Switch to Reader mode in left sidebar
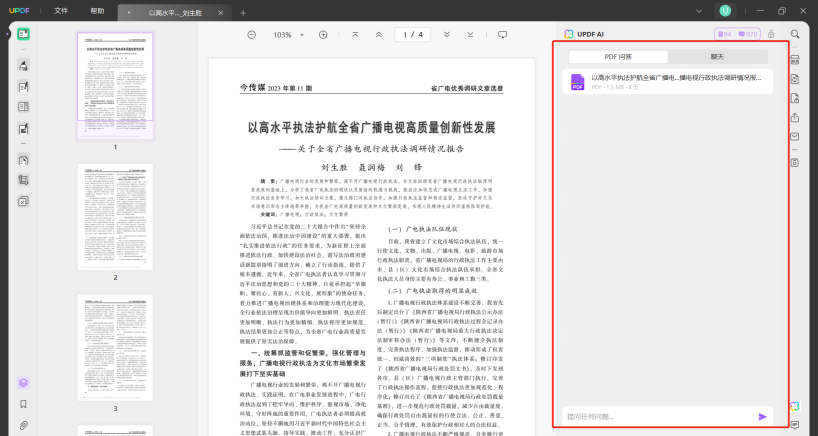This screenshot has width=818, height=436. pos(23,34)
